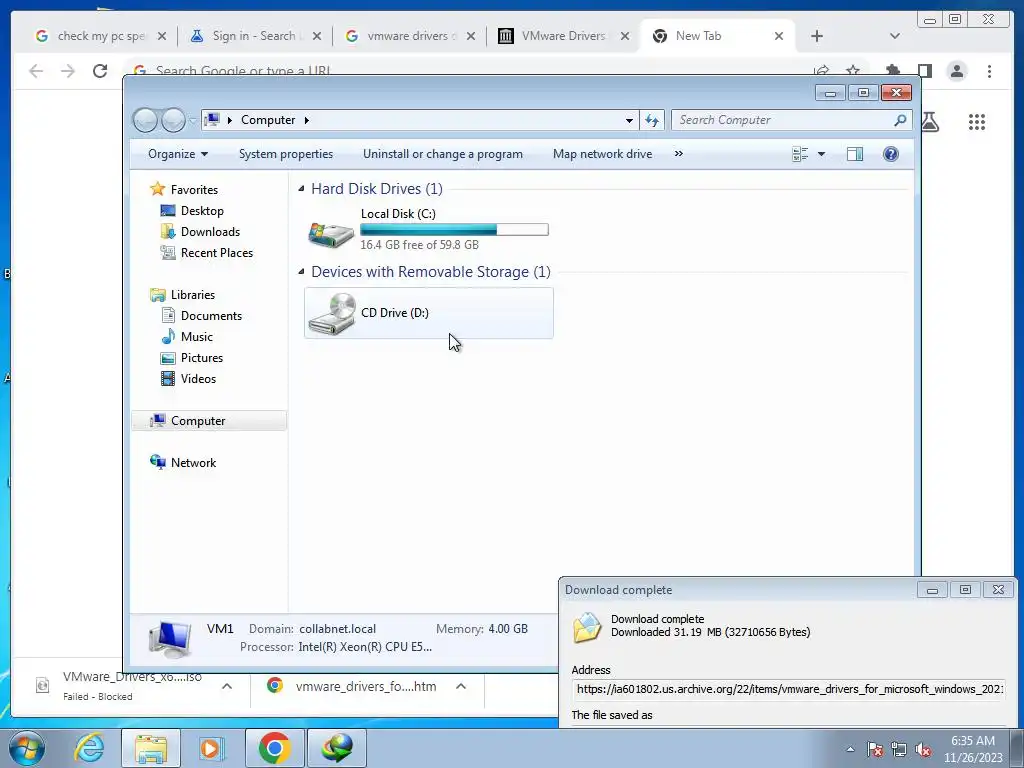The width and height of the screenshot is (1024, 768).
Task: Open Windows Explorer taskbar button
Action: [150, 748]
